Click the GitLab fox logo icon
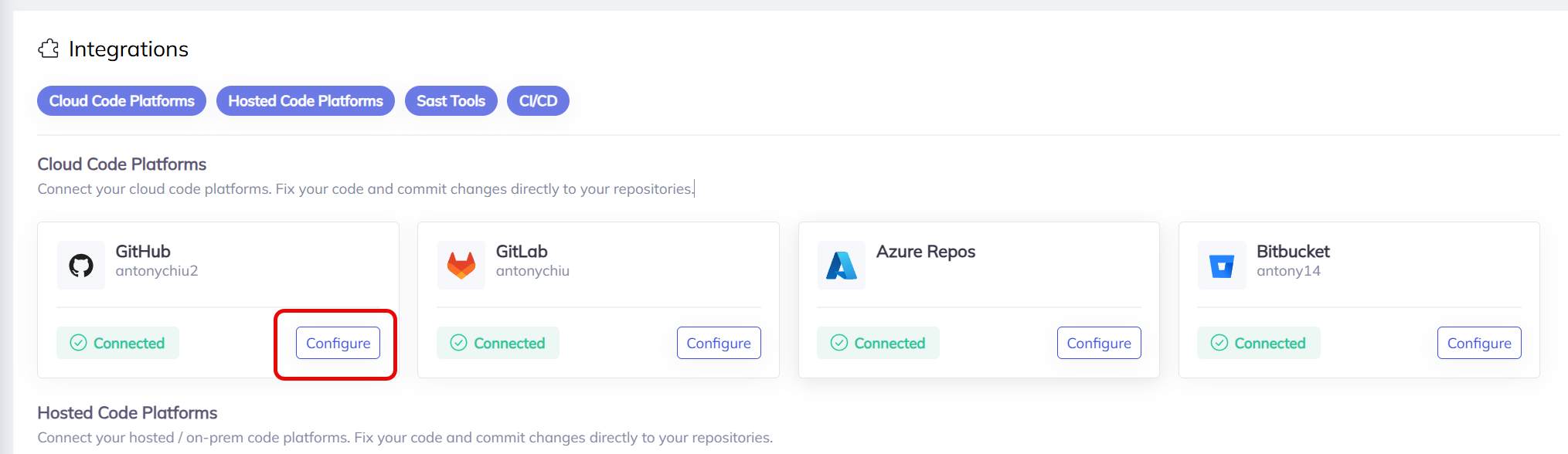The width and height of the screenshot is (1568, 454). [461, 266]
